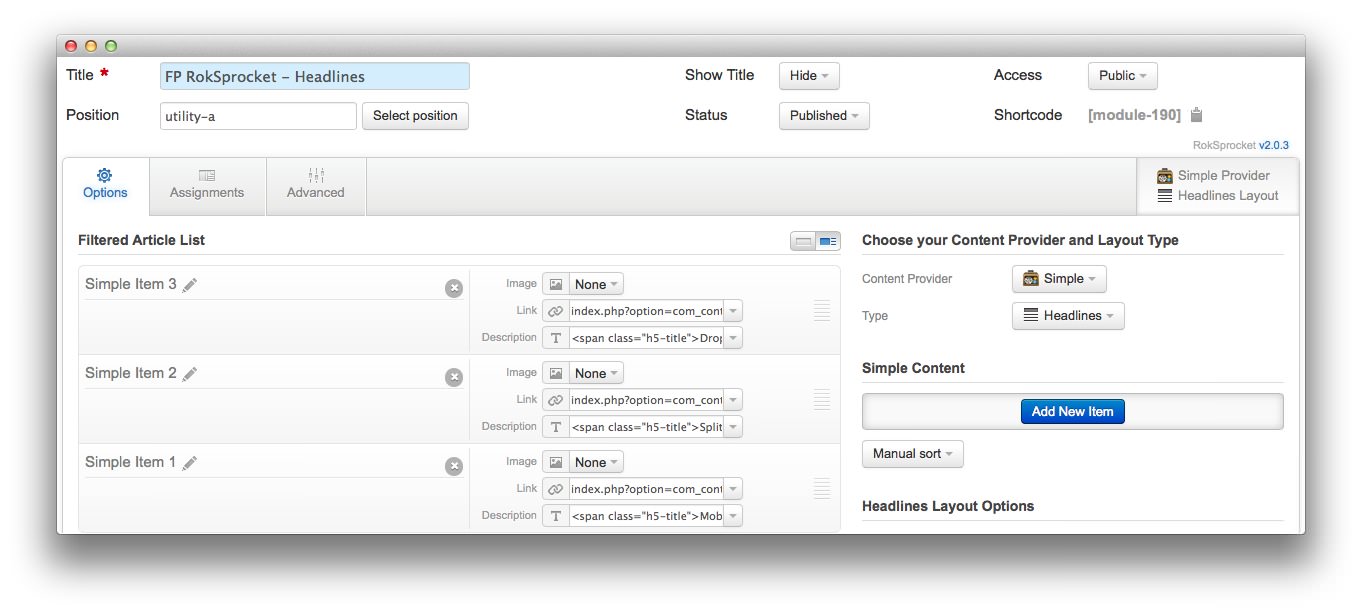
Task: Click image picker icon for Simple Item 3
Action: pyautogui.click(x=556, y=284)
